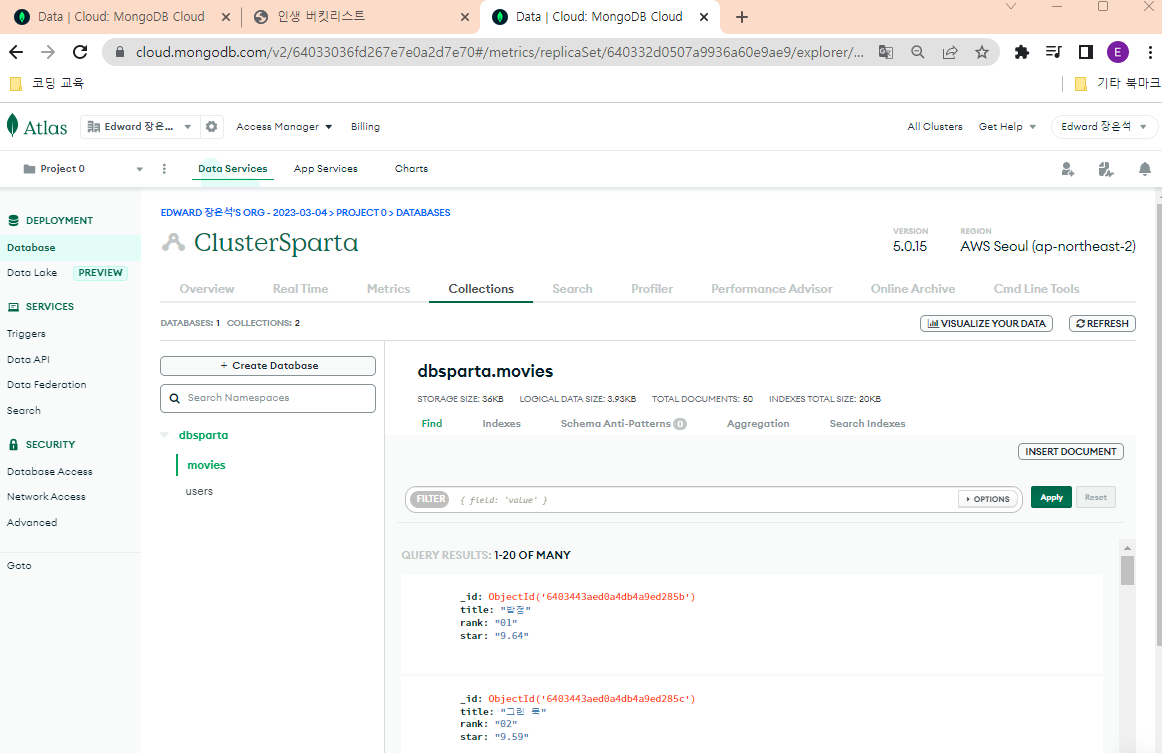Open Network Access in sidebar

coord(46,497)
